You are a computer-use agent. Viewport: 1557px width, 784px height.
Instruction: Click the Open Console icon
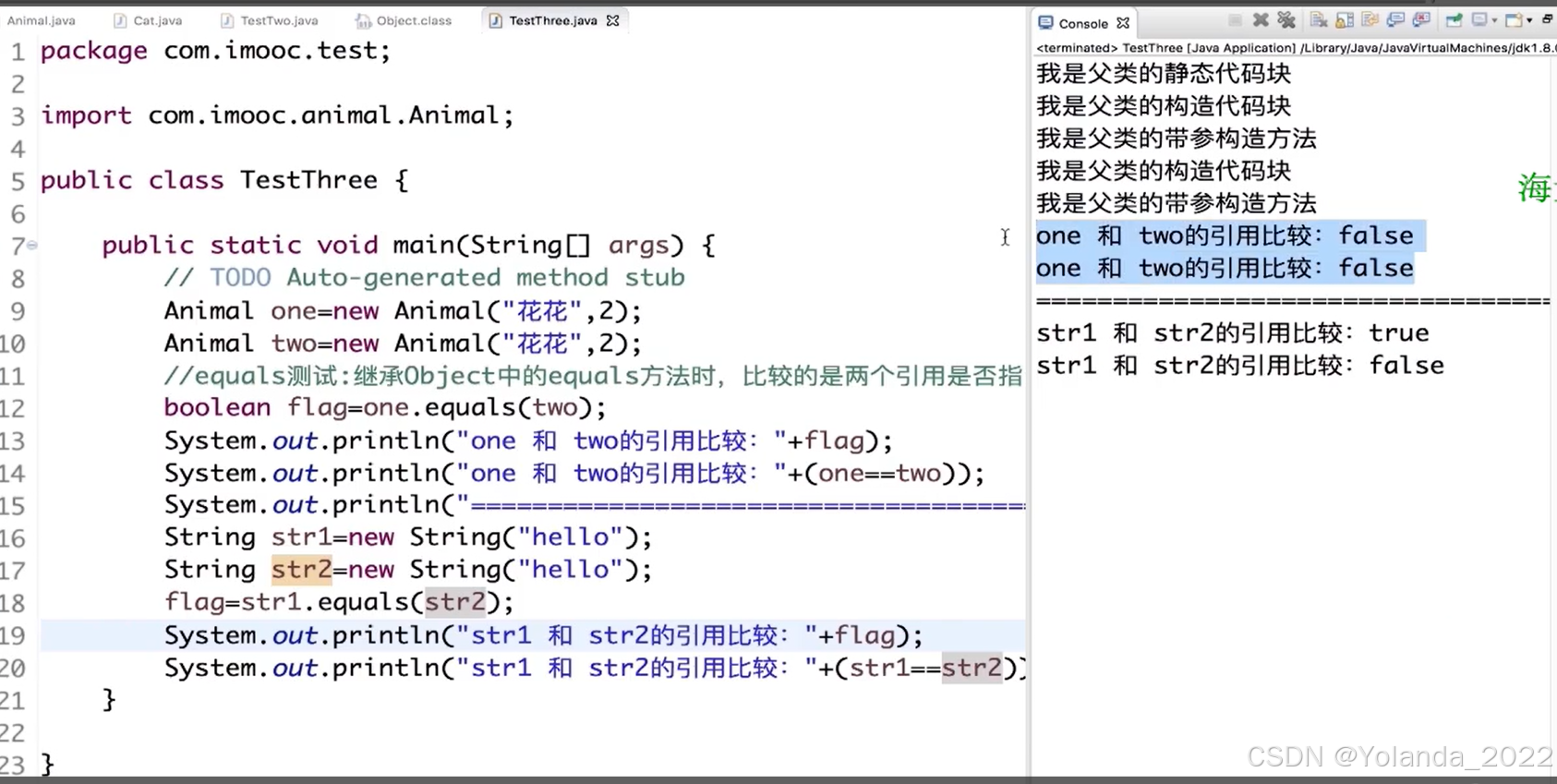(x=1514, y=19)
